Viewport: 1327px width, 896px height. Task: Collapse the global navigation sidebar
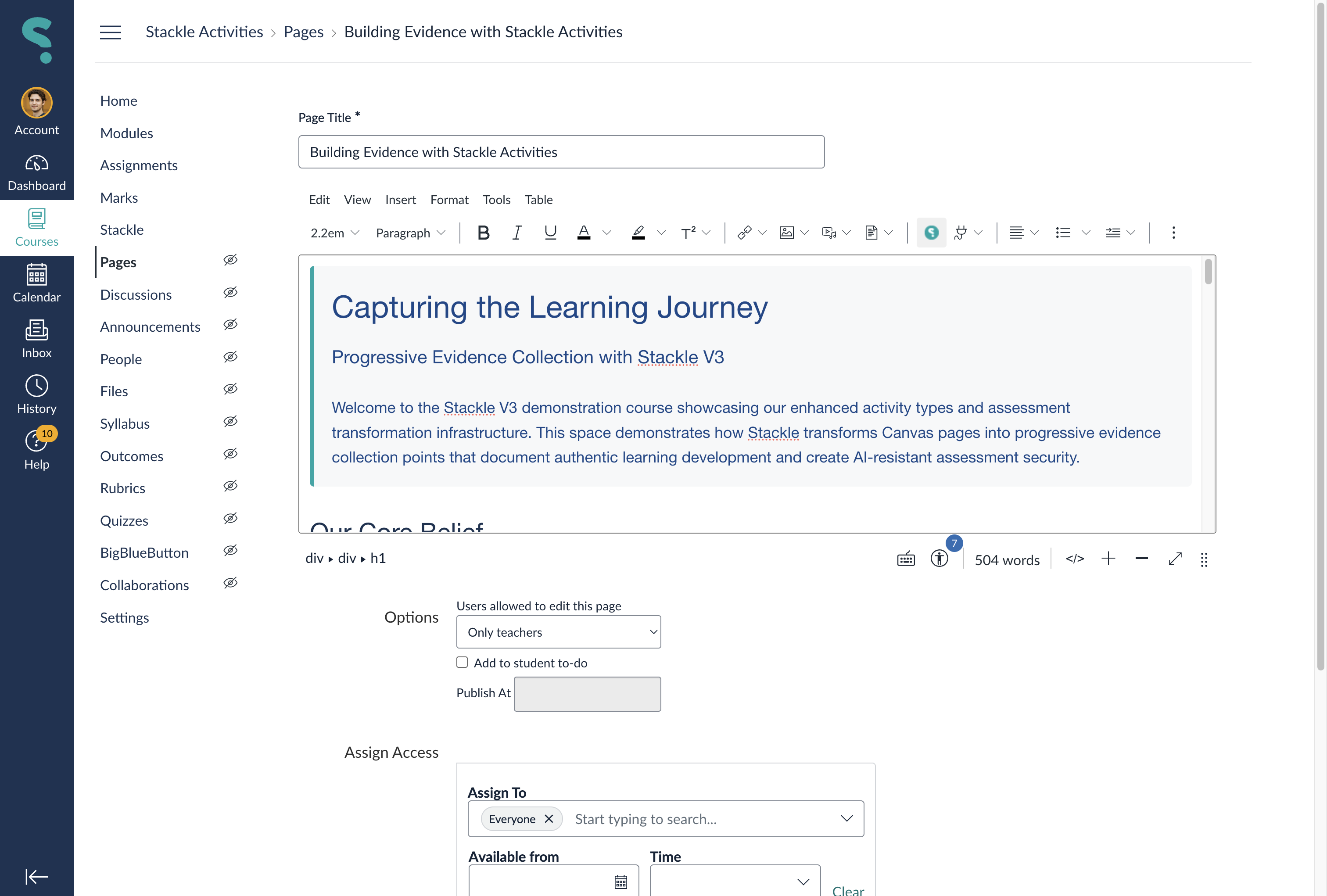click(x=36, y=877)
